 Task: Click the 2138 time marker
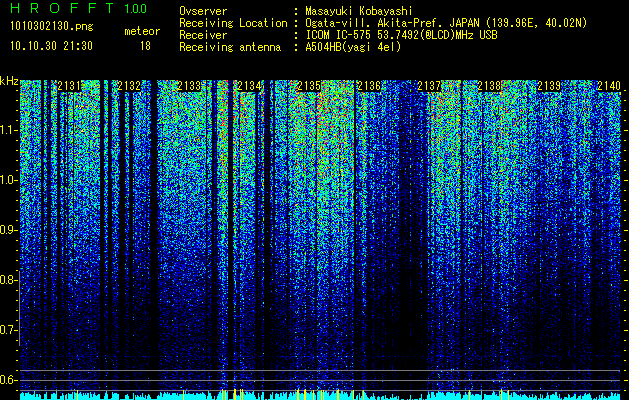(489, 86)
